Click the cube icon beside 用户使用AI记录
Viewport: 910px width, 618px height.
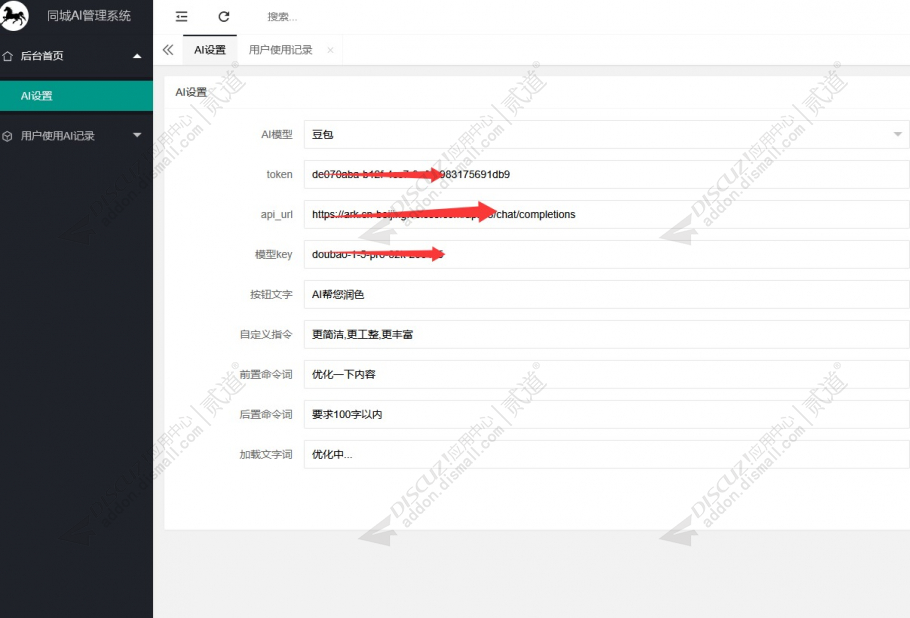click(x=8, y=136)
